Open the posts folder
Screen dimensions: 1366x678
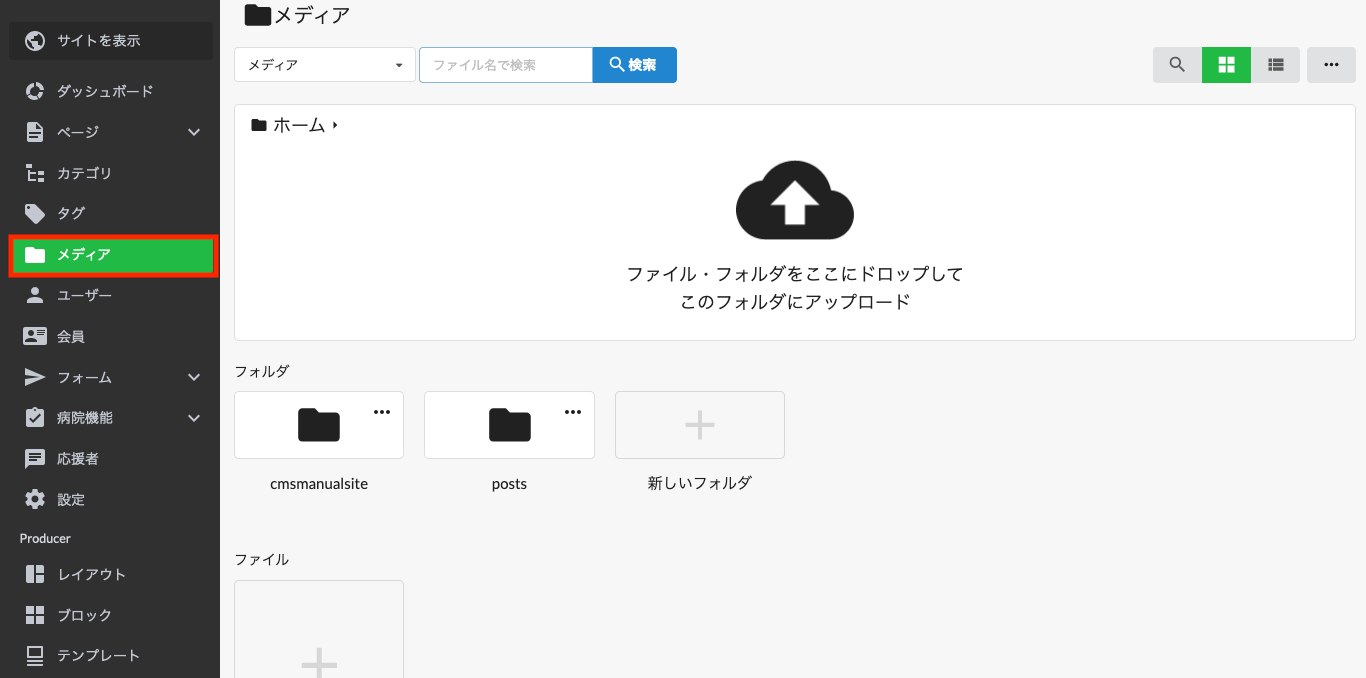pos(509,426)
